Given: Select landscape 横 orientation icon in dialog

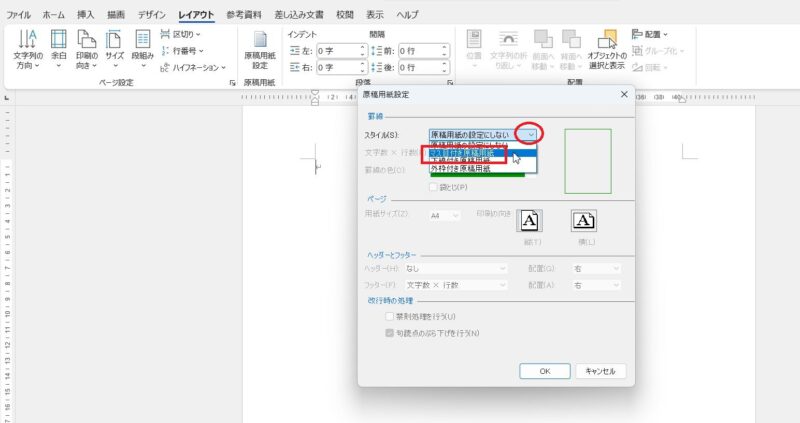Looking at the screenshot, I should (584, 220).
